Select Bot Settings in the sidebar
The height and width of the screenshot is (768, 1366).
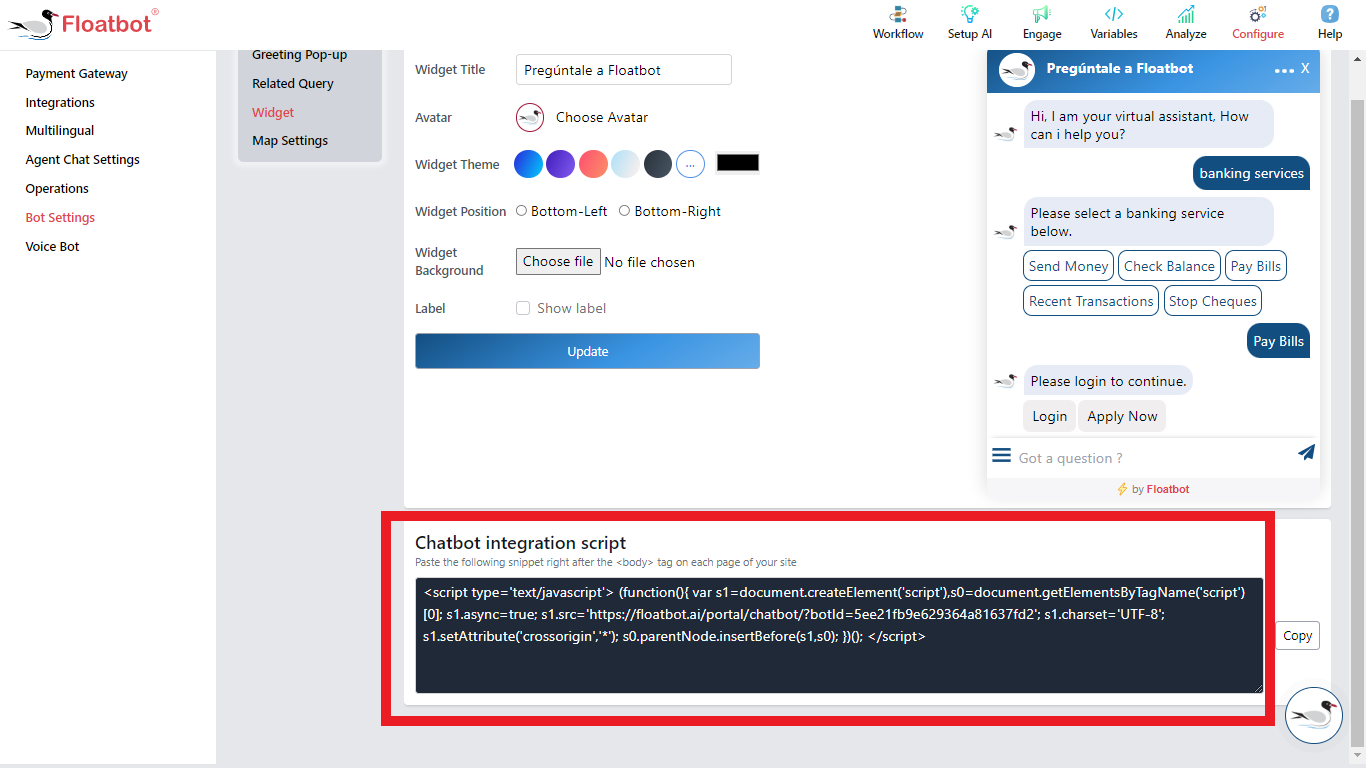pos(60,218)
